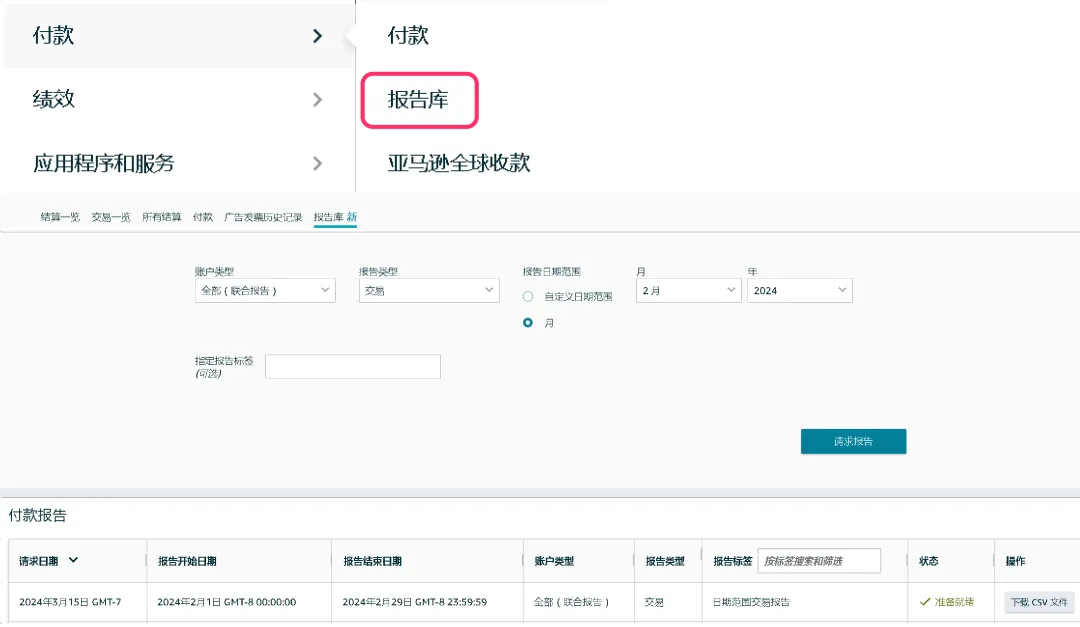Image resolution: width=1080 pixels, height=627 pixels.
Task: Switch to the 所有结算 tab
Action: click(x=161, y=217)
